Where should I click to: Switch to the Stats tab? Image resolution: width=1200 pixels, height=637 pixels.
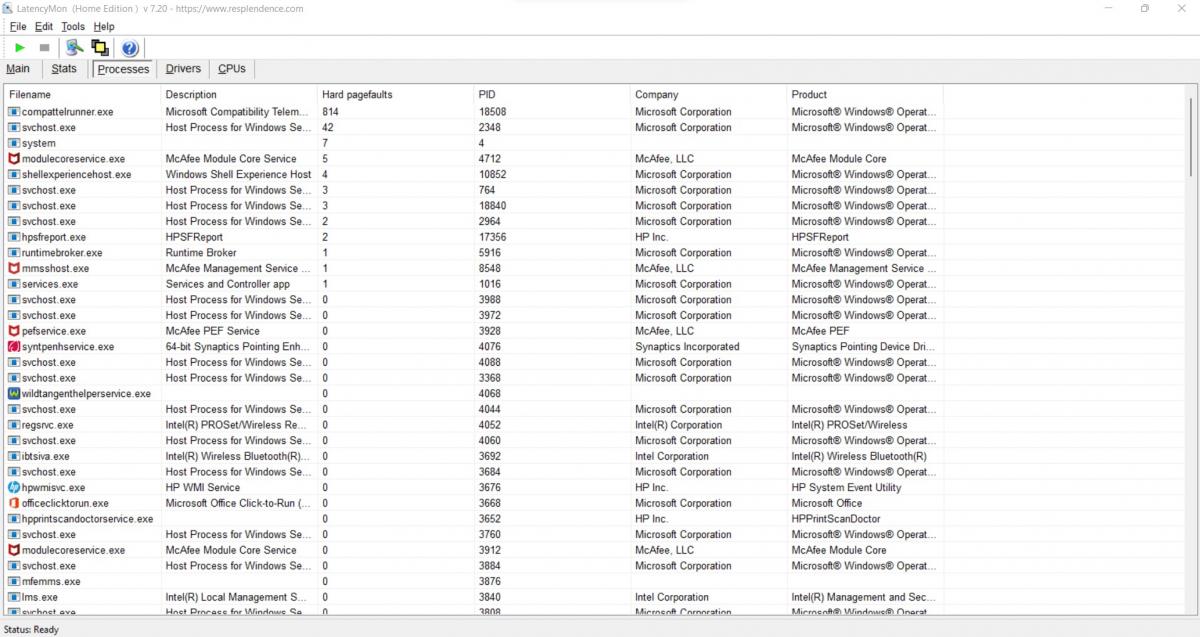tap(64, 69)
